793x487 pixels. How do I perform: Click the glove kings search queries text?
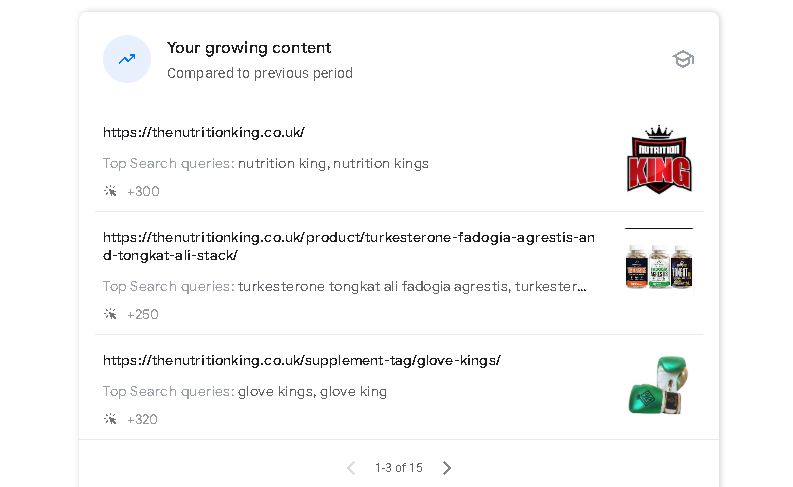312,391
